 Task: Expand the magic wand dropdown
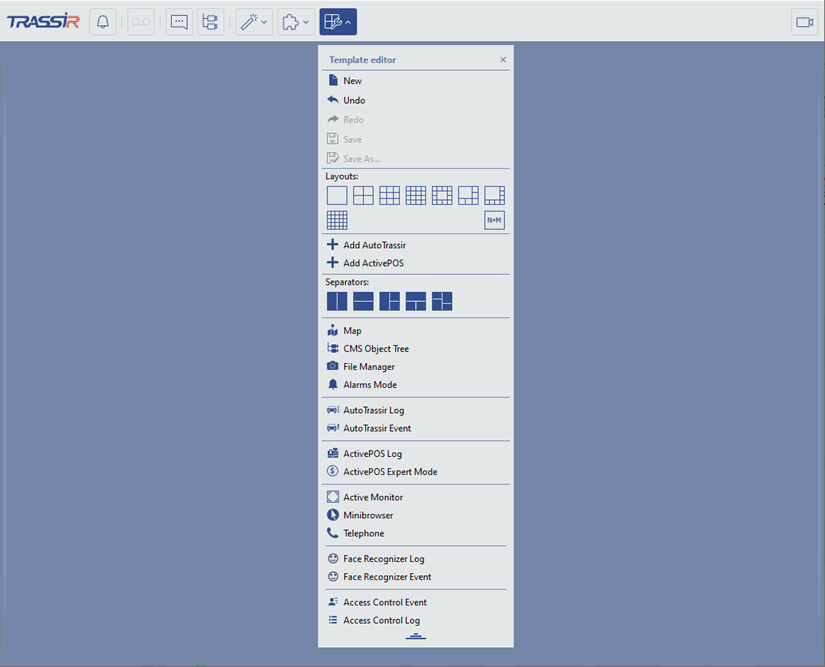pyautogui.click(x=254, y=22)
